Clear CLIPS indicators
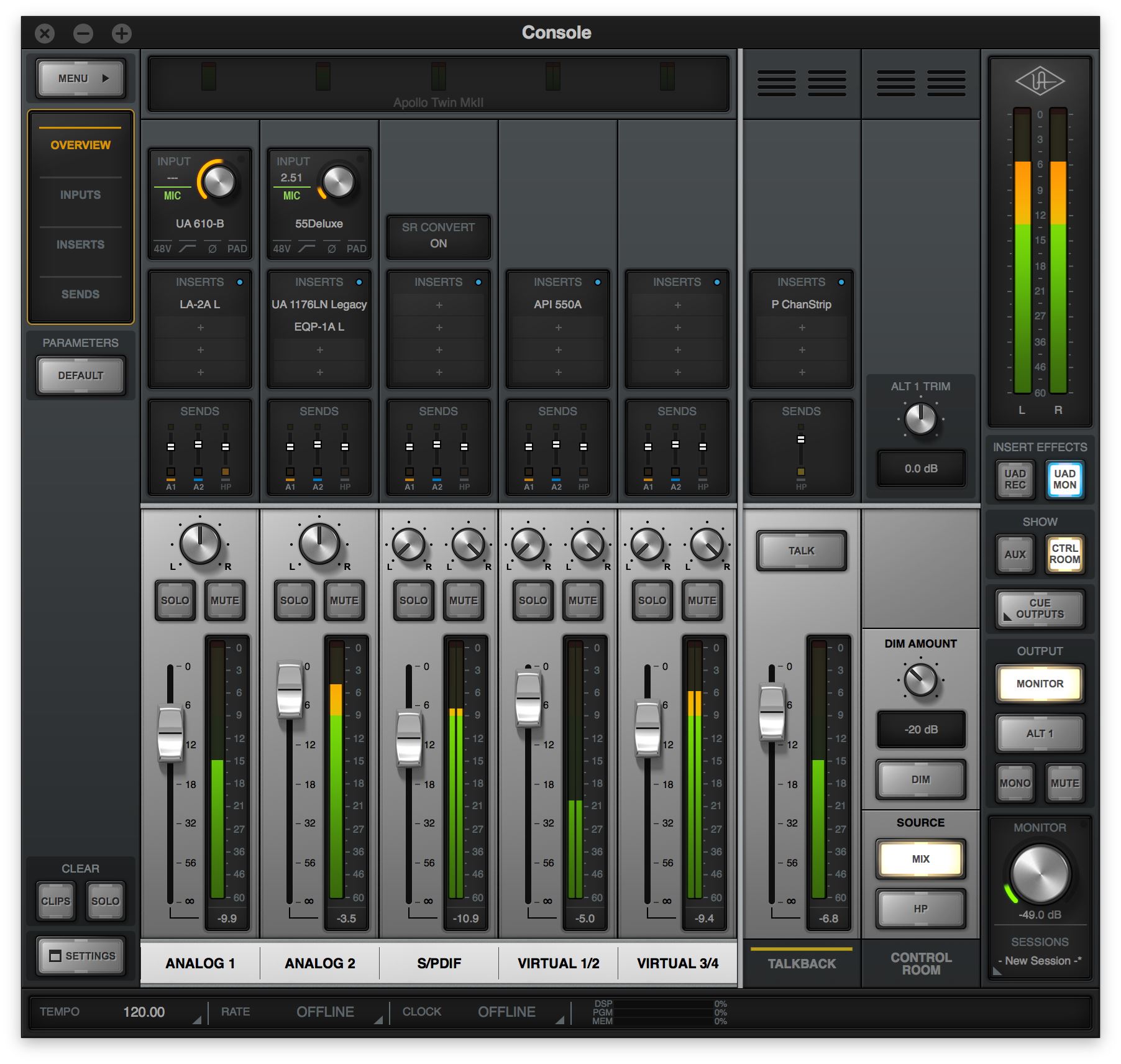The height and width of the screenshot is (1064, 1121). tap(55, 901)
